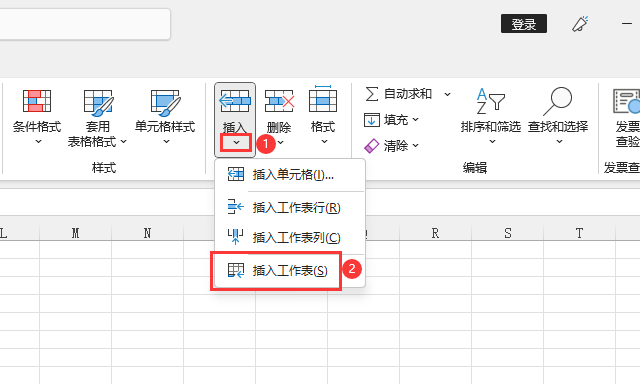Choose 插入工作表列(C) menu item

290,237
